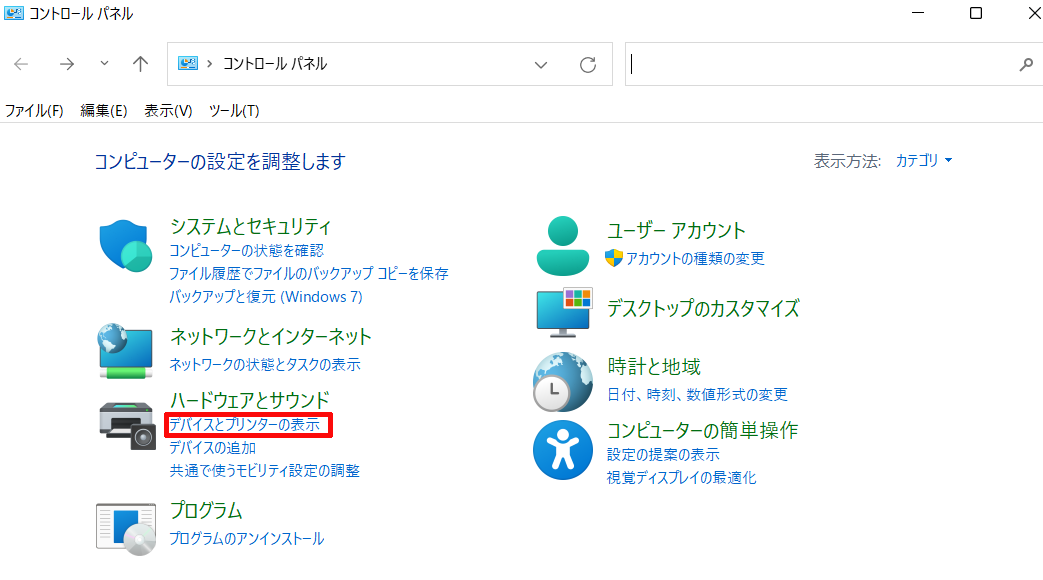Image resolution: width=1043 pixels, height=580 pixels.
Task: Click the up one level arrow
Action: (x=140, y=64)
